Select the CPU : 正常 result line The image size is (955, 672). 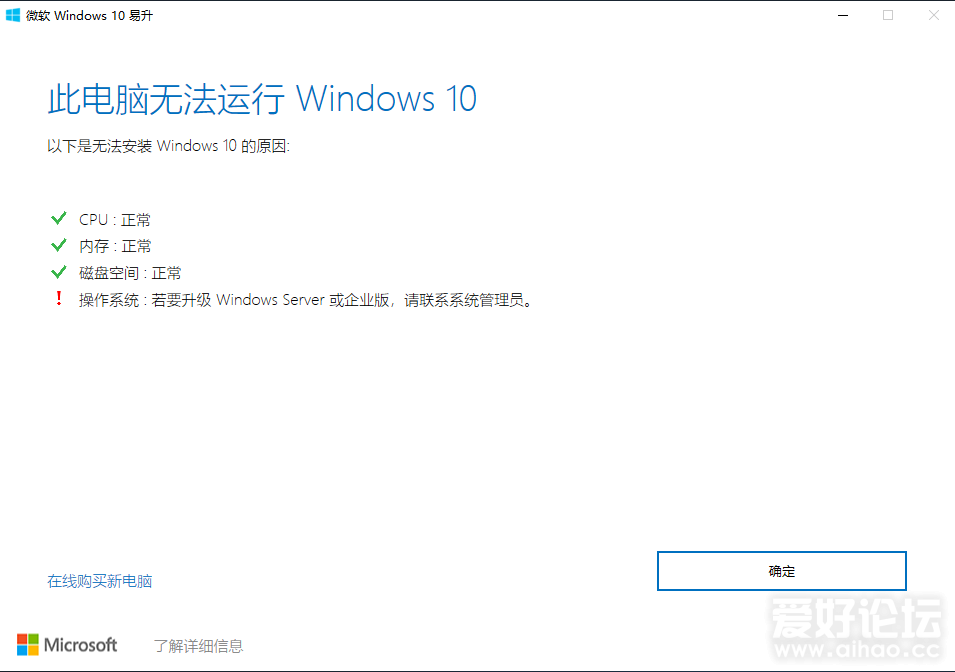point(115,219)
